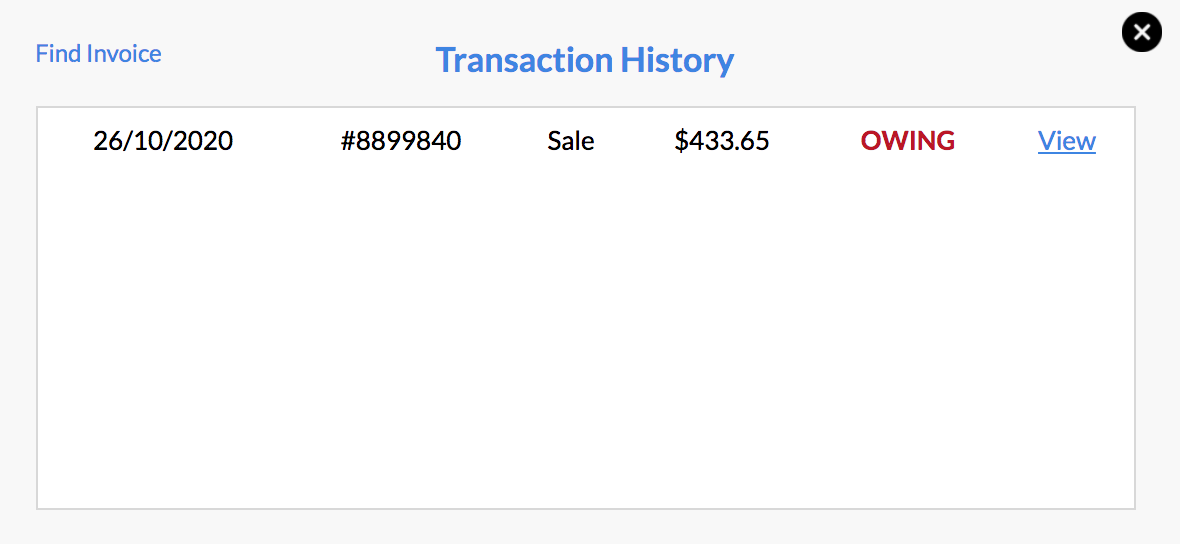Click the $433.65 amount
This screenshot has width=1180, height=544.
coord(722,141)
